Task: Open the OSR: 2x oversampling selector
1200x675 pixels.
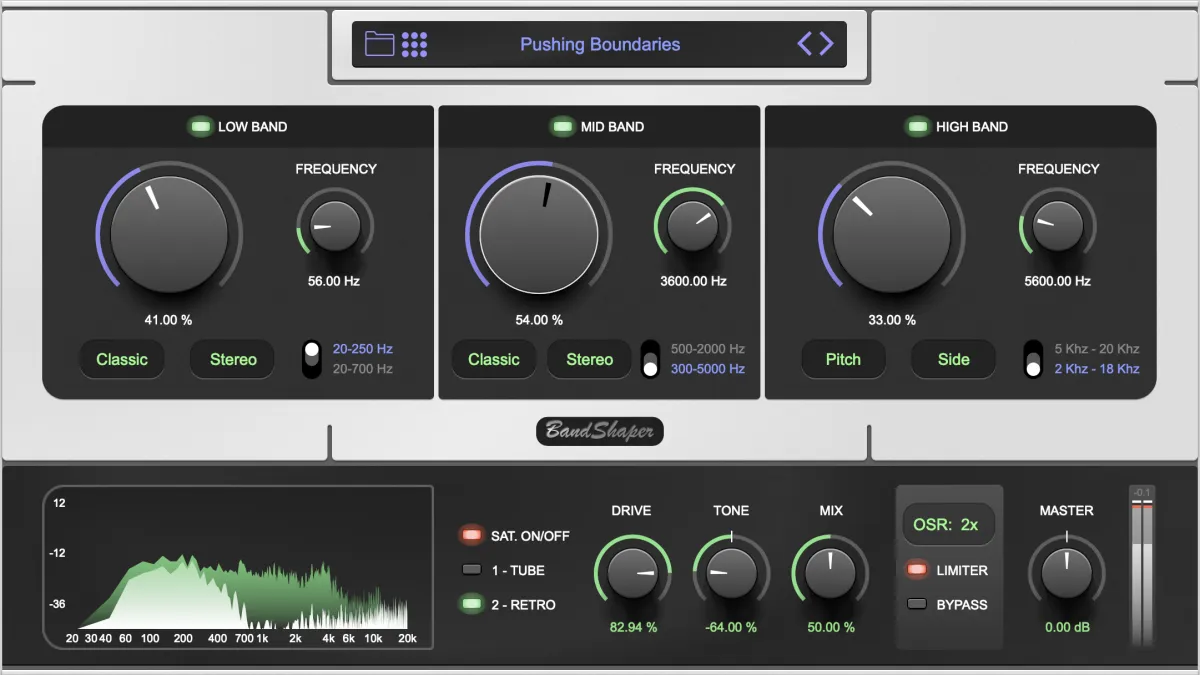Action: click(x=949, y=524)
